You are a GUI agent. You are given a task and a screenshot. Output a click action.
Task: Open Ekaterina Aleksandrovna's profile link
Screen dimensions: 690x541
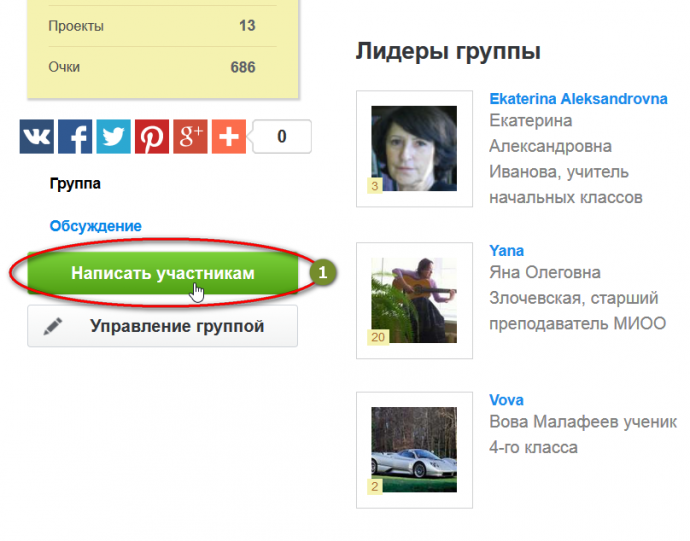[578, 99]
